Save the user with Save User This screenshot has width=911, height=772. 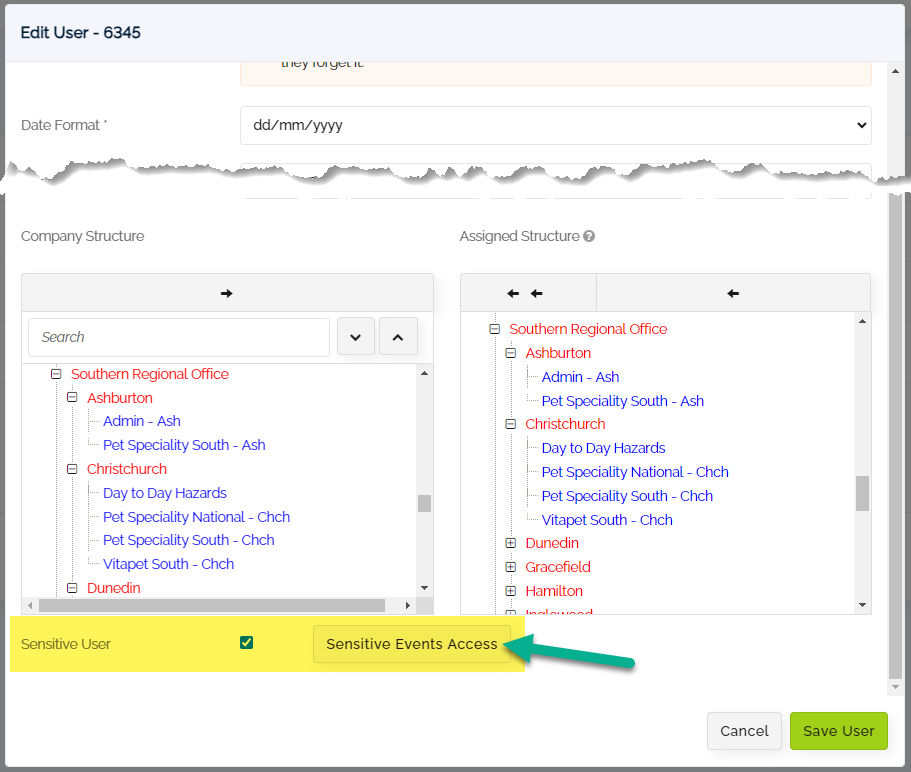click(x=838, y=731)
